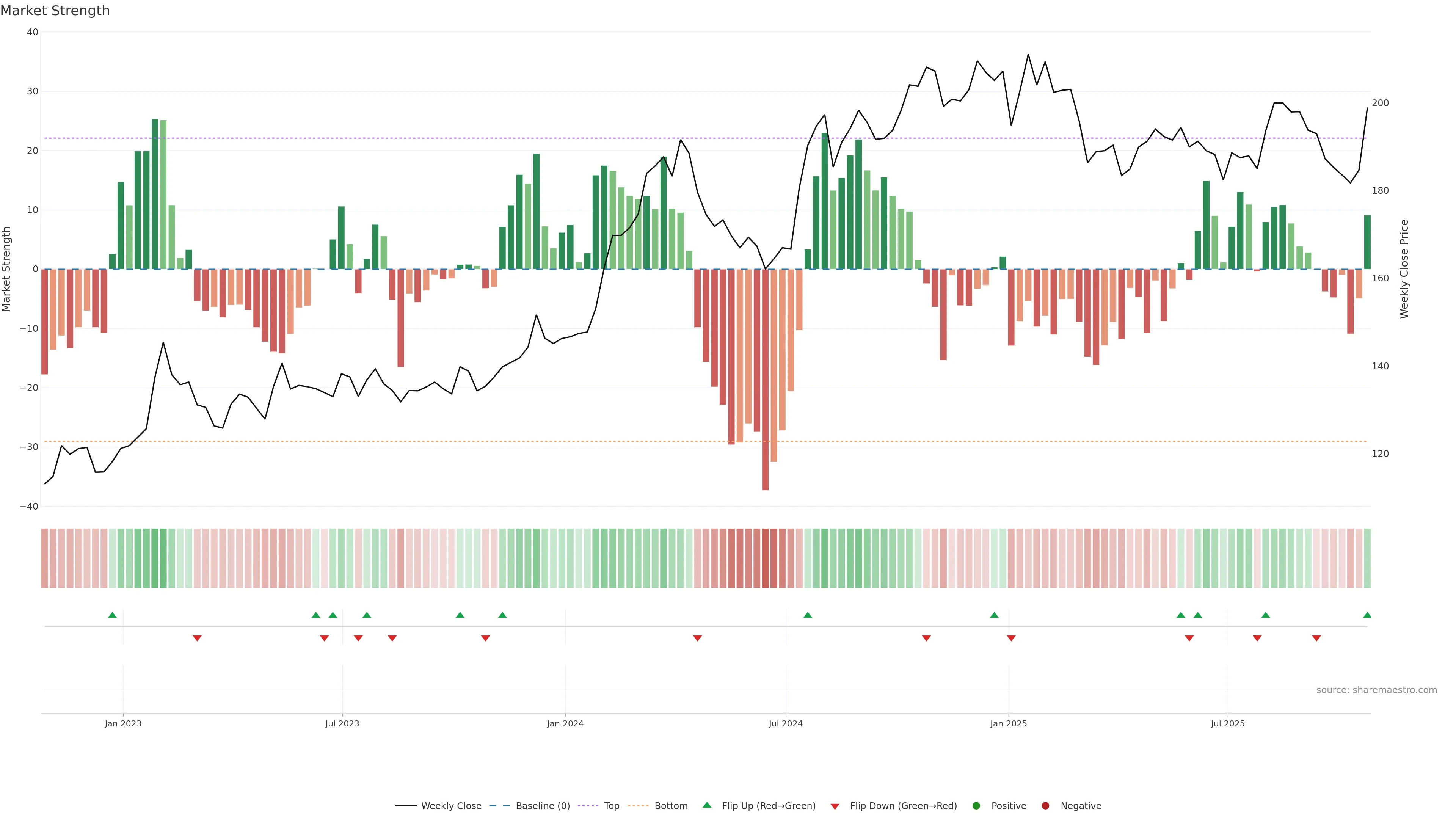Click the Market Strength chart title
1456x819 pixels.
pos(55,11)
